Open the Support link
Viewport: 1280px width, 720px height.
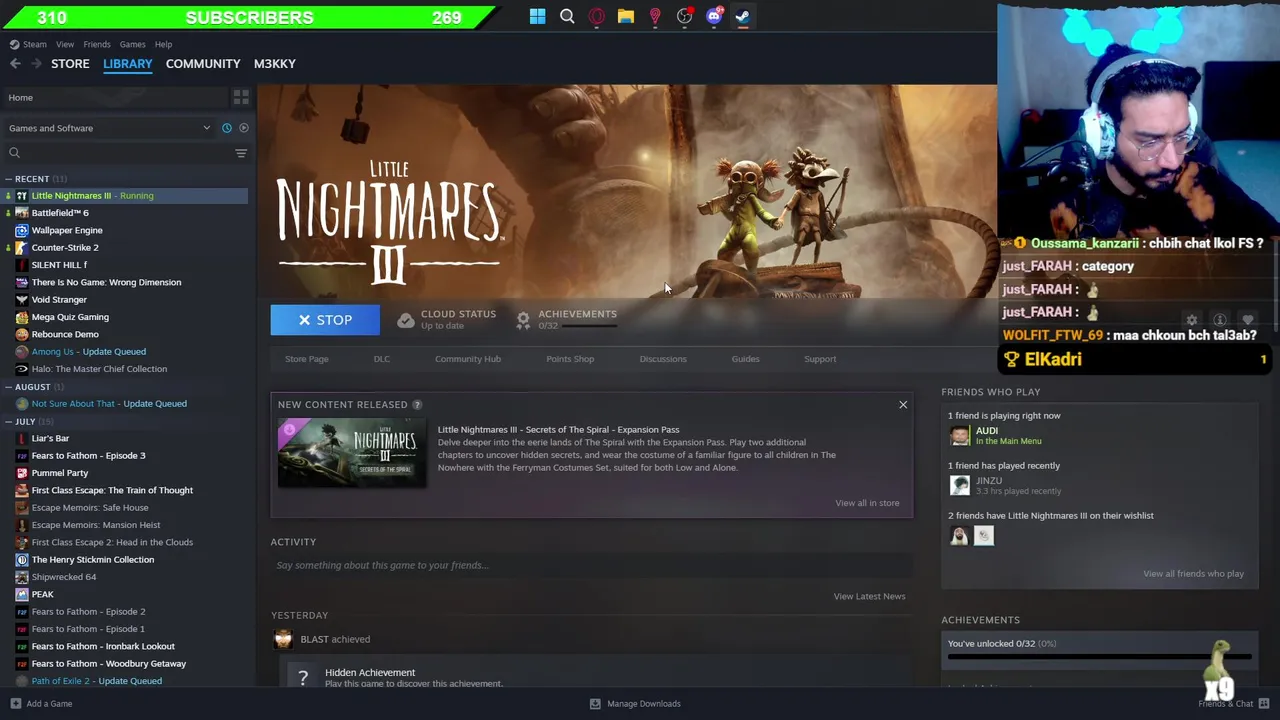click(820, 359)
